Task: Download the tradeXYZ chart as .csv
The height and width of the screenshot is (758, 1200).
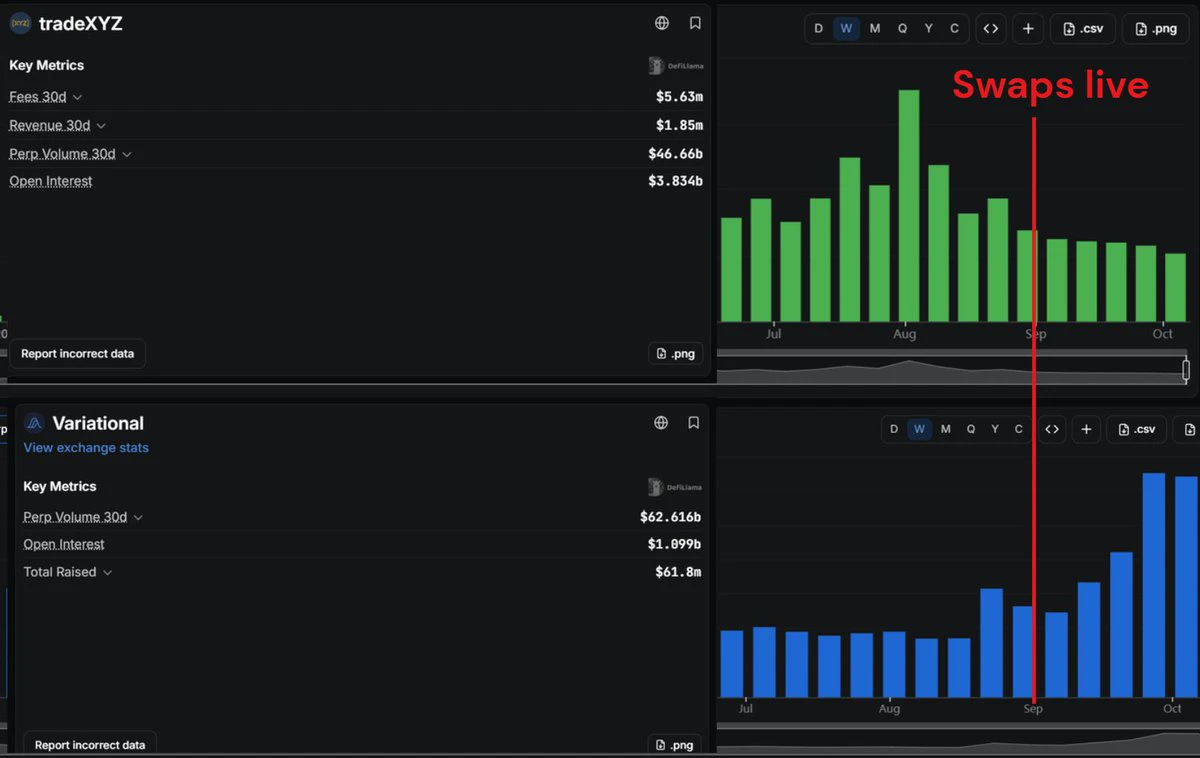Action: [x=1083, y=28]
